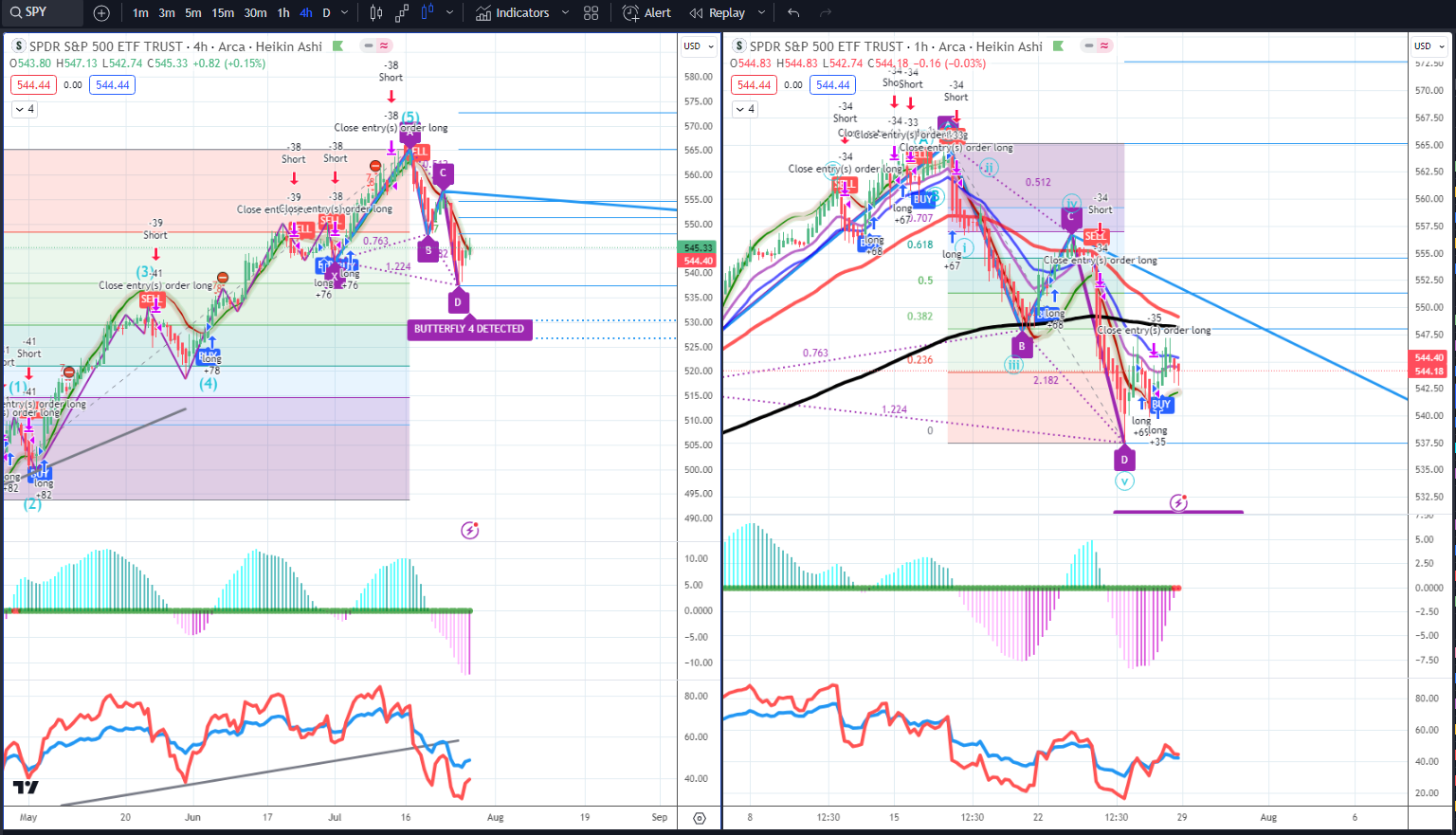1456x835 pixels.
Task: Click the purple C pattern marker on 4h chart
Action: (443, 173)
